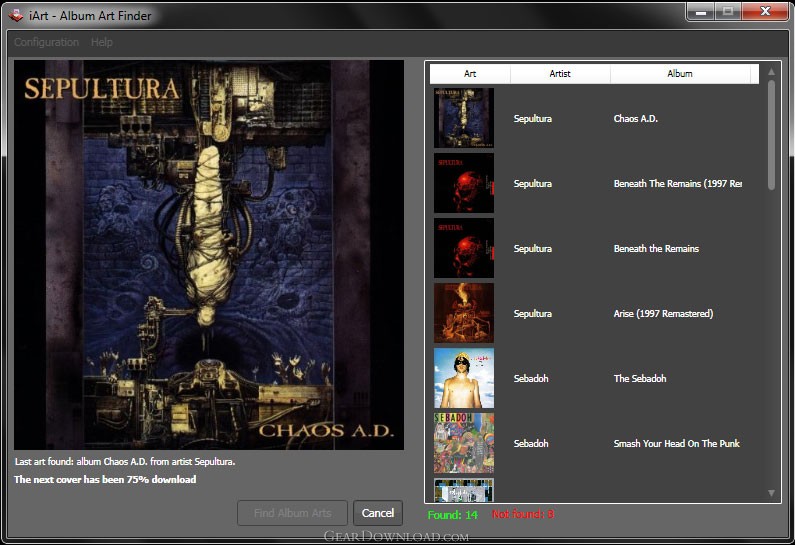Open the Help menu
Viewport: 795px width, 545px height.
tap(102, 42)
